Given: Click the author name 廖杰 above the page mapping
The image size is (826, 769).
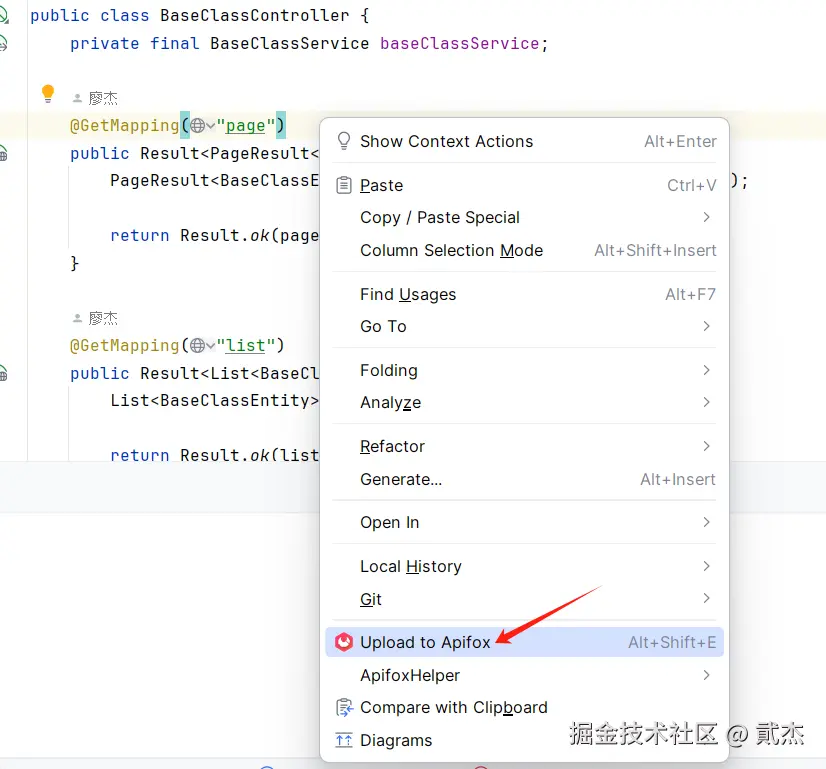Looking at the screenshot, I should [x=103, y=98].
